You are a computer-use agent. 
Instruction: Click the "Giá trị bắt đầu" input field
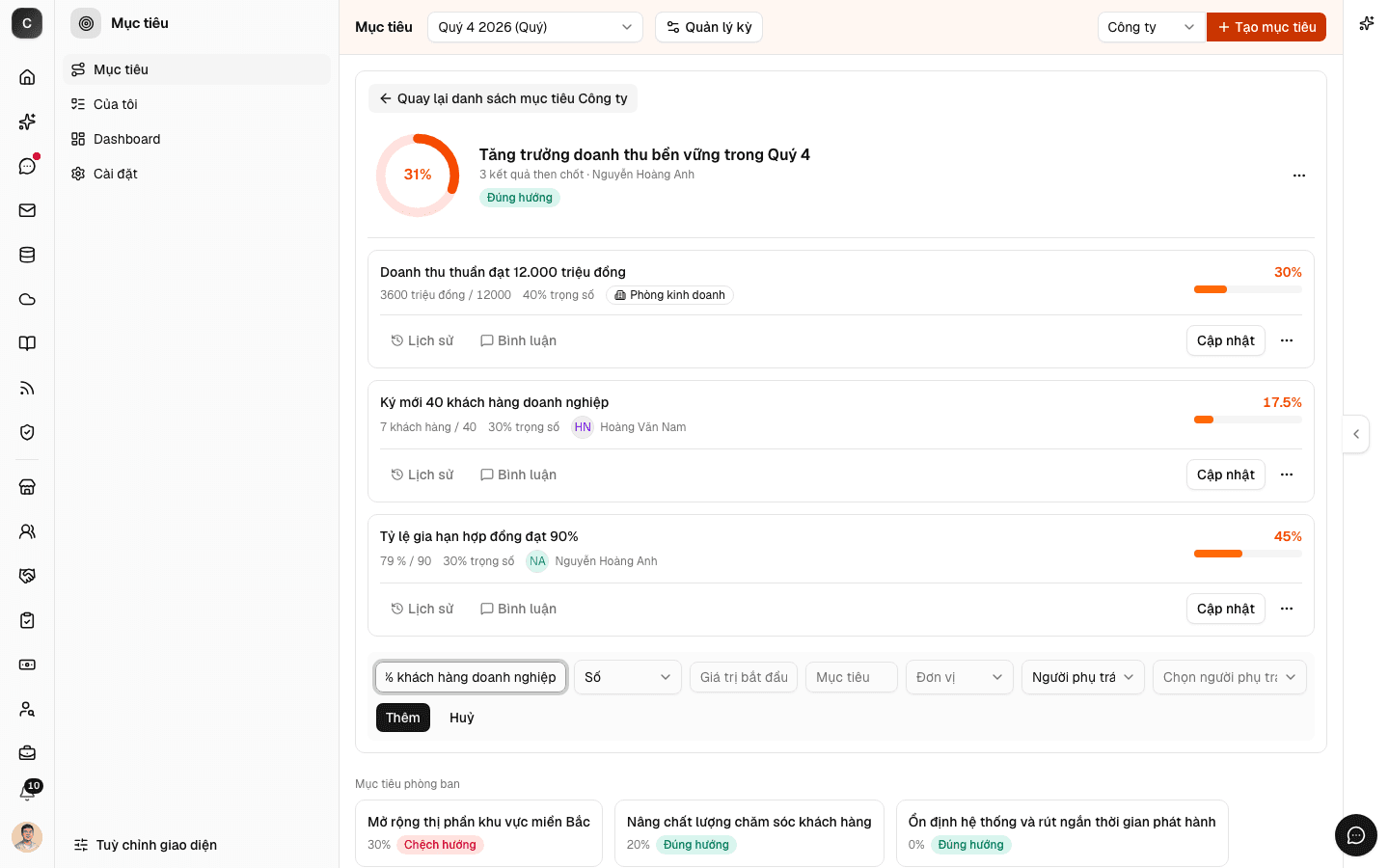tap(744, 677)
